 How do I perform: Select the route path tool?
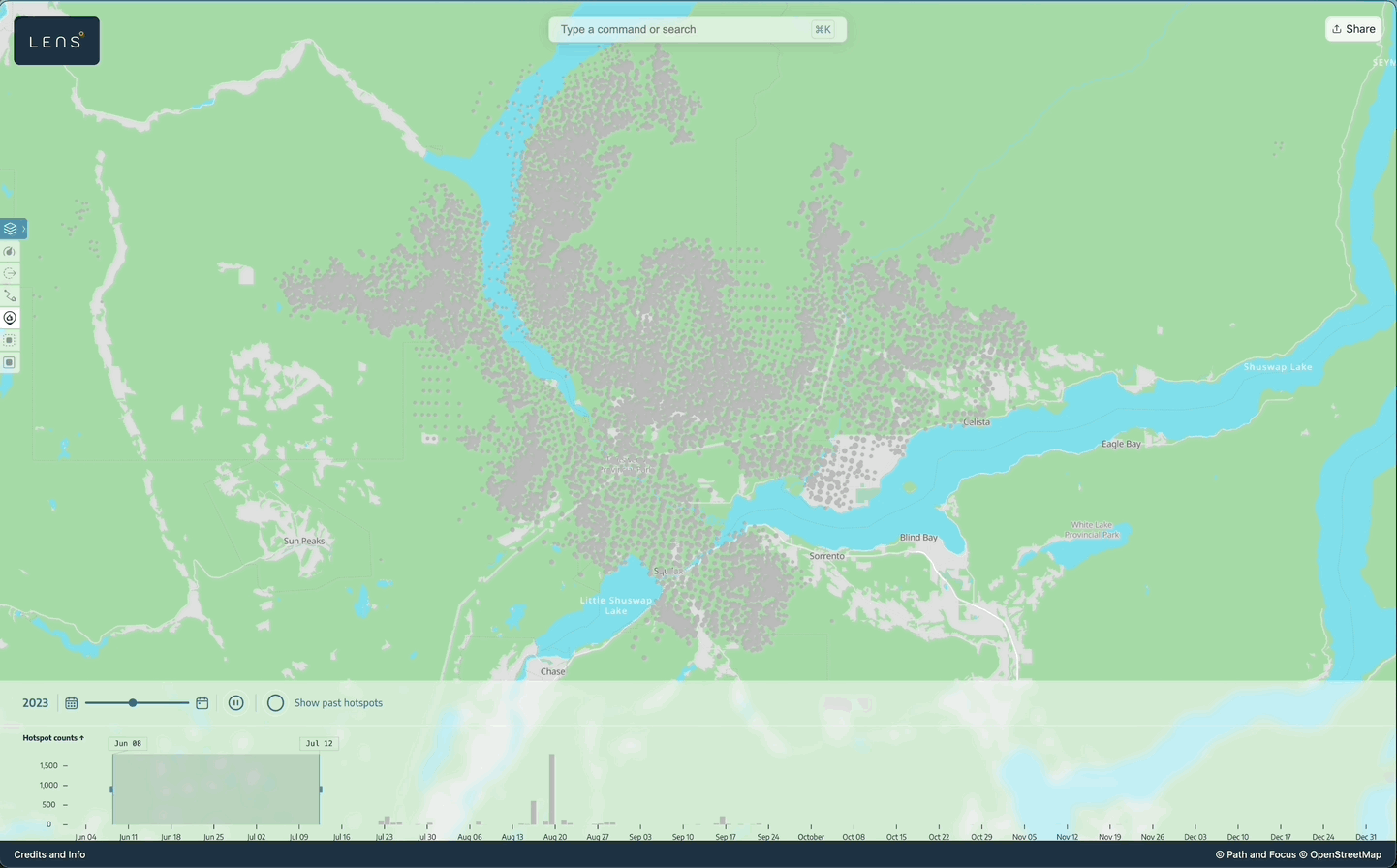point(10,296)
